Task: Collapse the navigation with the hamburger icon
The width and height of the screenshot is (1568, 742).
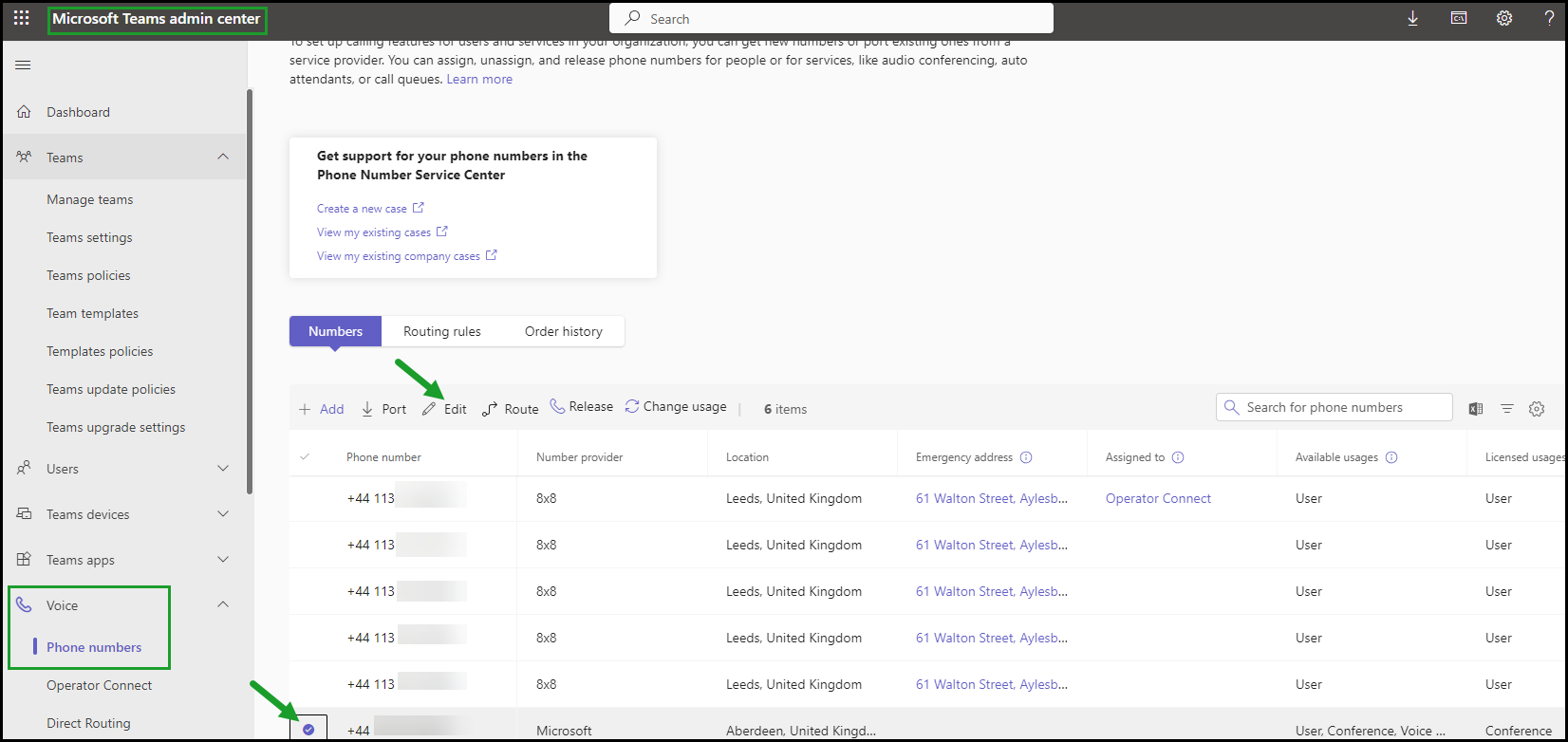Action: point(23,65)
